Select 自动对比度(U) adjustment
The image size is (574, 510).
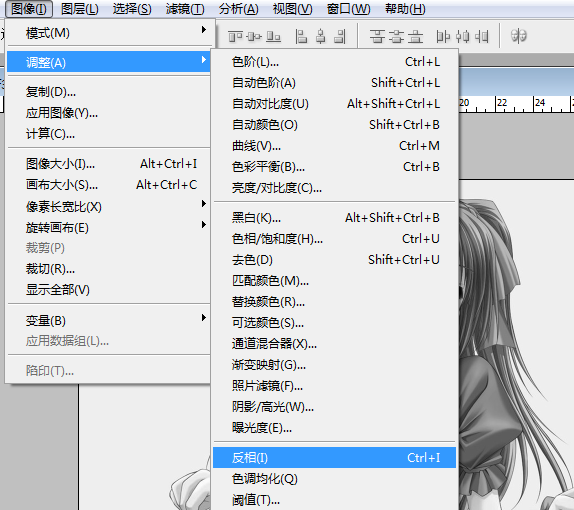tap(335, 104)
